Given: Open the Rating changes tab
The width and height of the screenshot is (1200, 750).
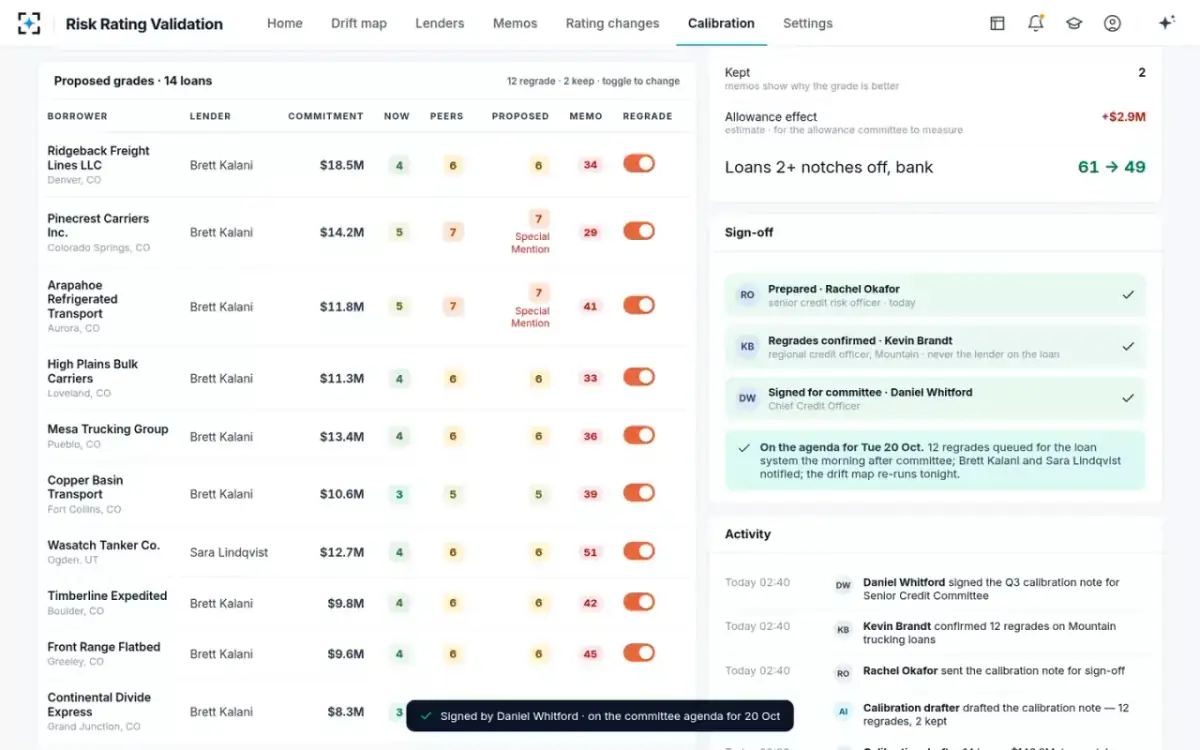Looking at the screenshot, I should pyautogui.click(x=612, y=23).
